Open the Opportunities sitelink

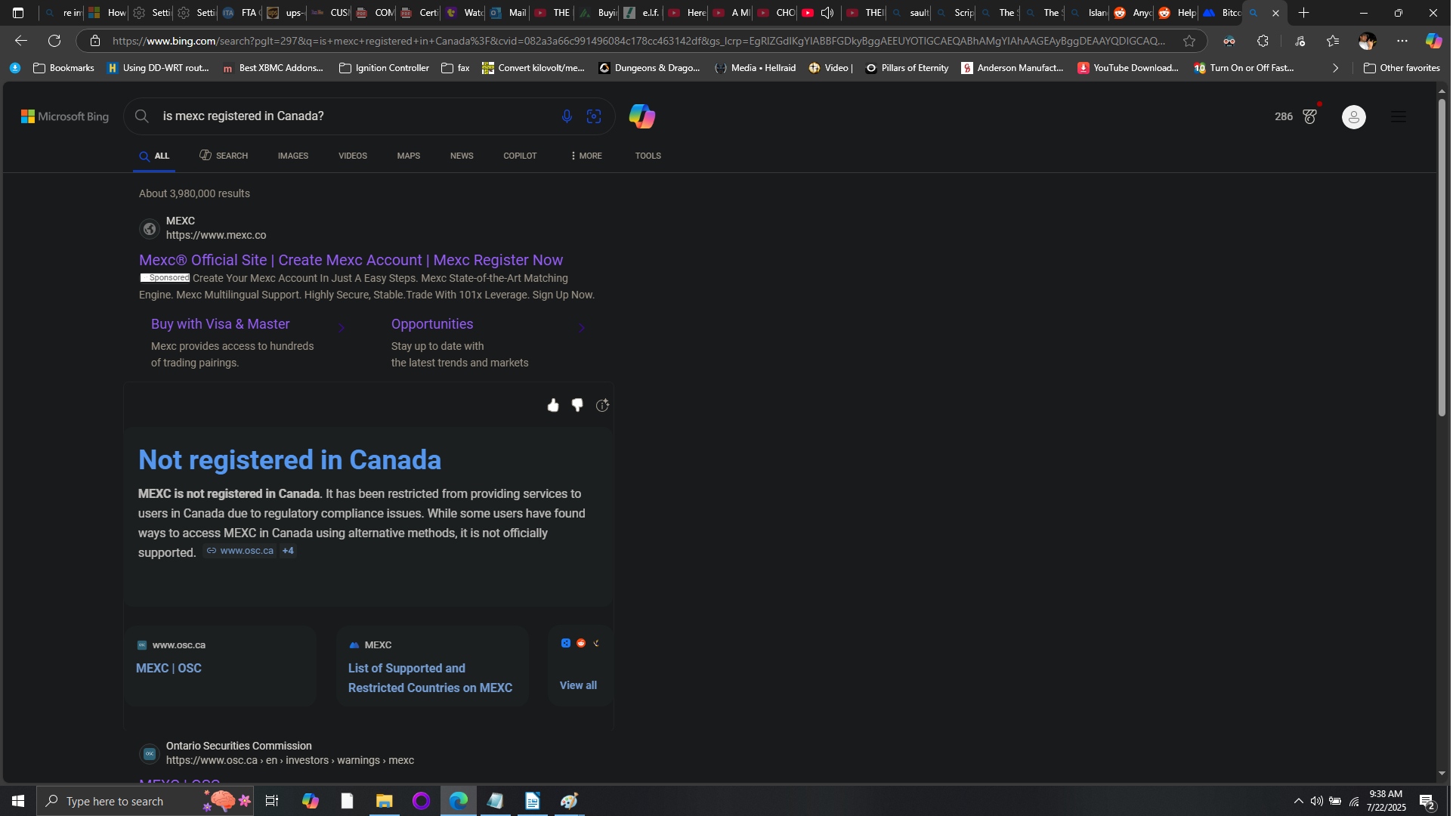tap(432, 324)
